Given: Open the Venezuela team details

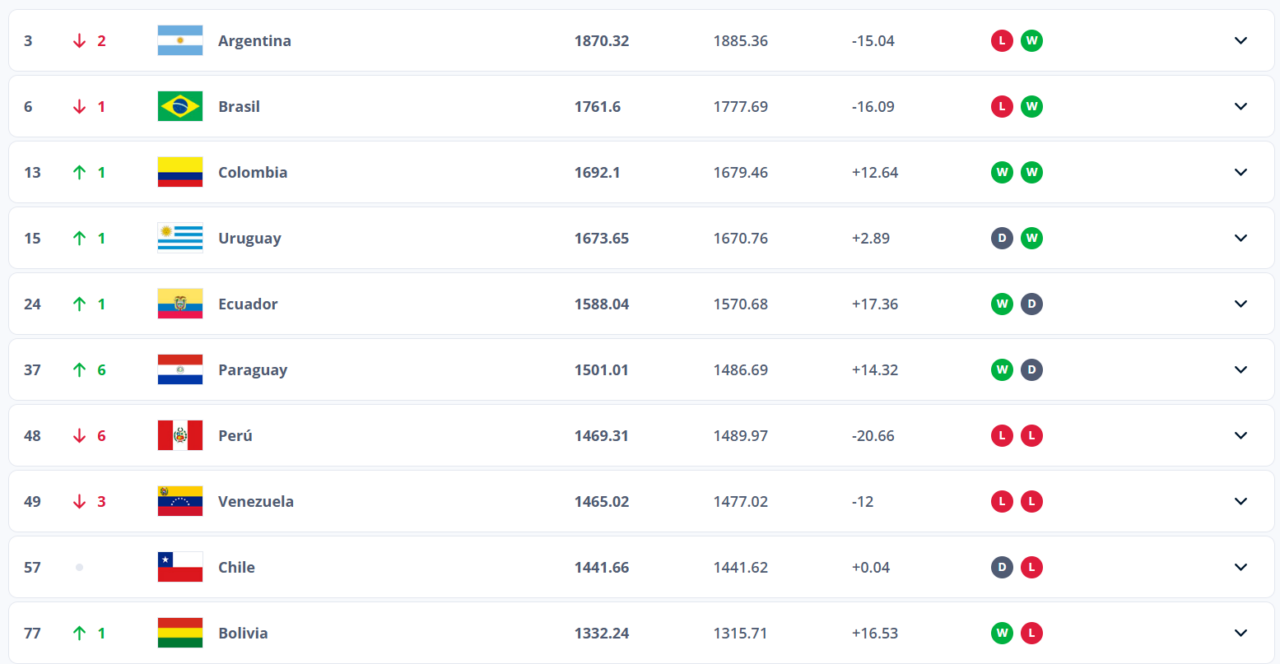Looking at the screenshot, I should click(x=1241, y=501).
